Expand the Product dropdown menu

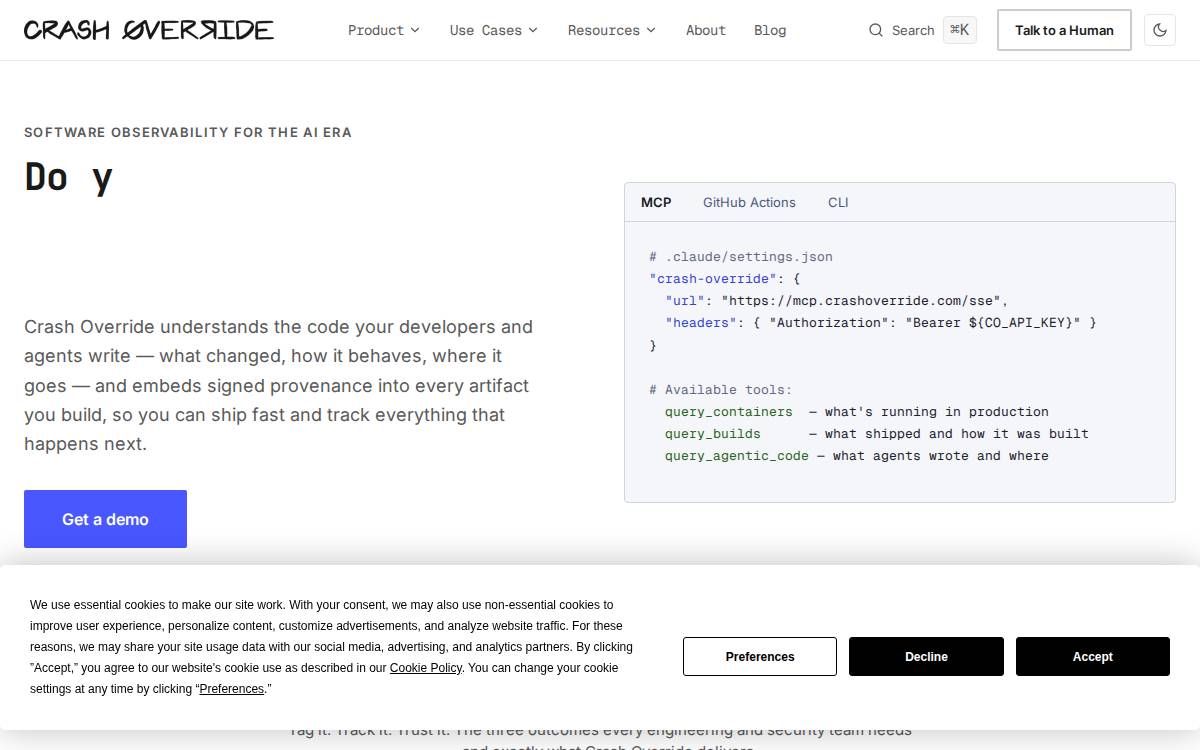click(x=384, y=30)
